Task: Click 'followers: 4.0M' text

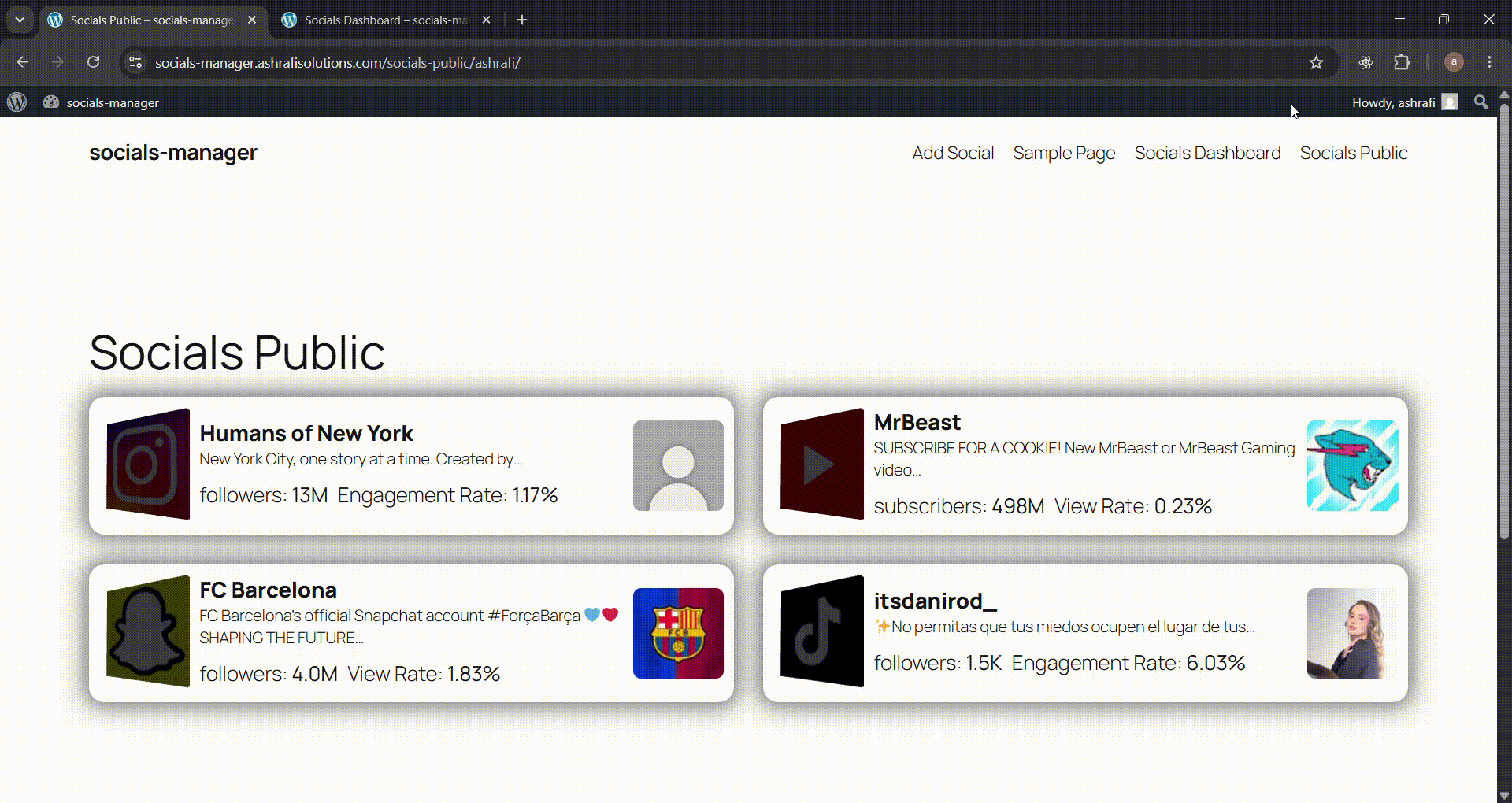Action: [x=269, y=674]
